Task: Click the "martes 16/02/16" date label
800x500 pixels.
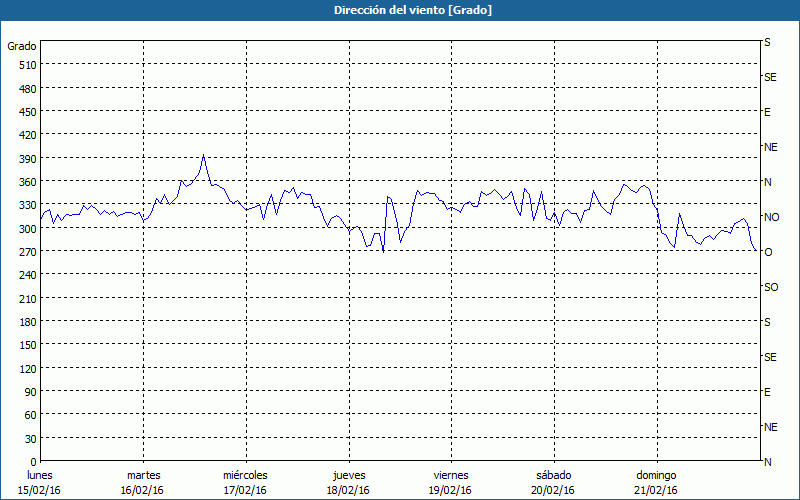Action: (143, 482)
